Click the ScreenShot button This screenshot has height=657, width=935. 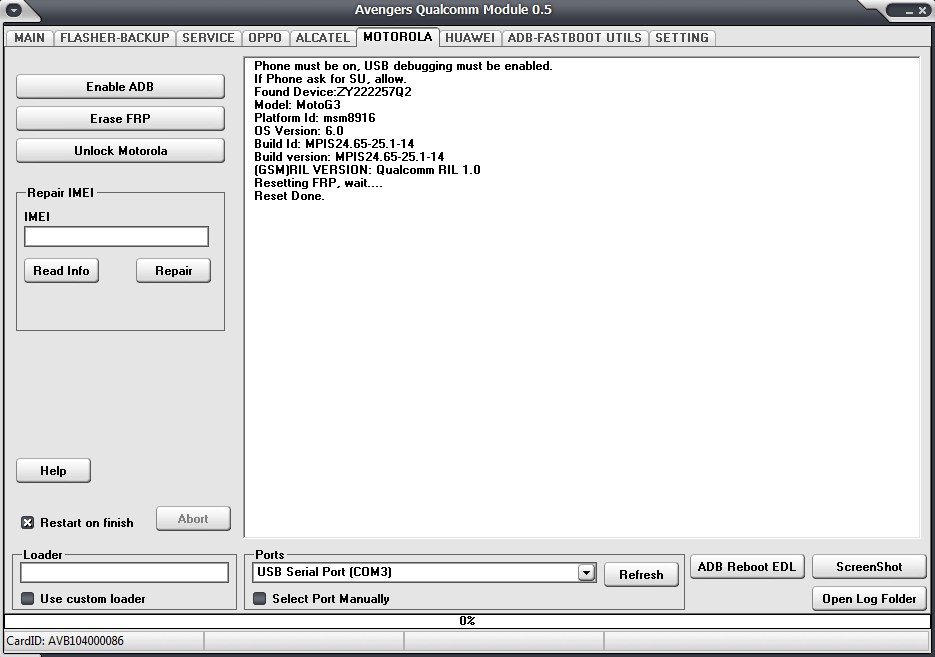click(869, 566)
